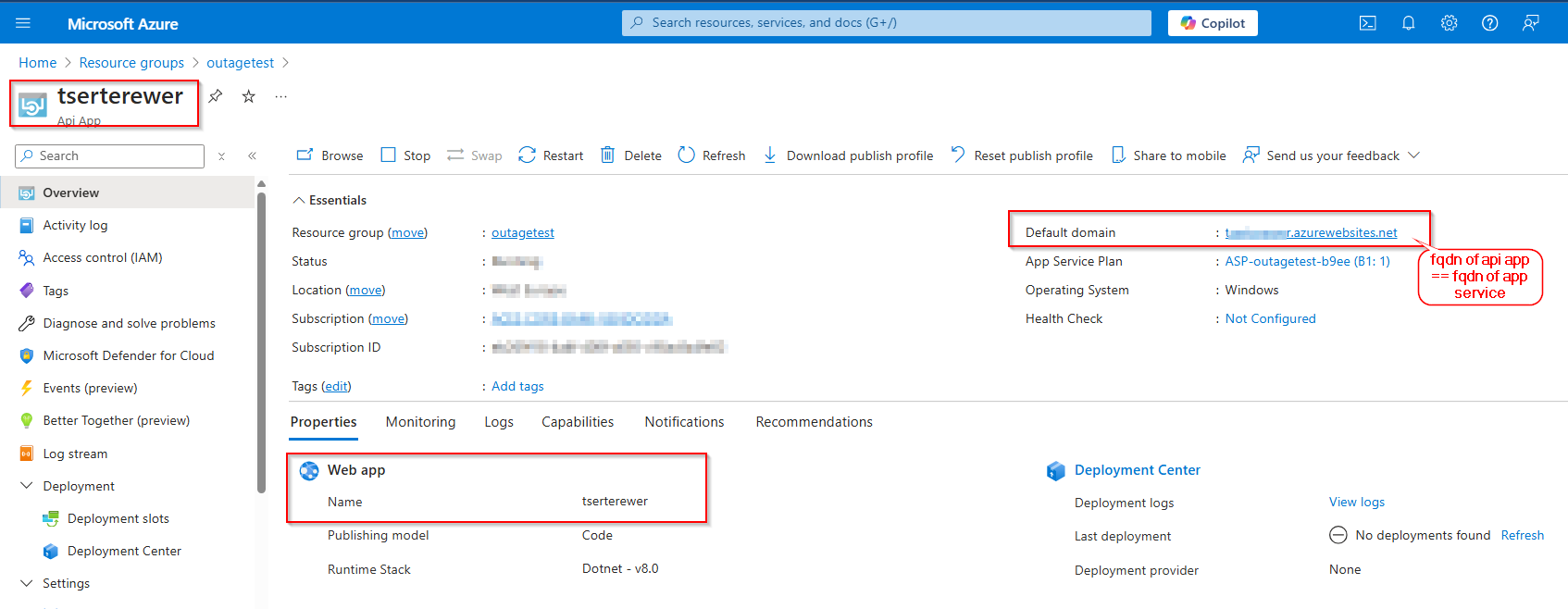Share to mobile

pos(1168,155)
